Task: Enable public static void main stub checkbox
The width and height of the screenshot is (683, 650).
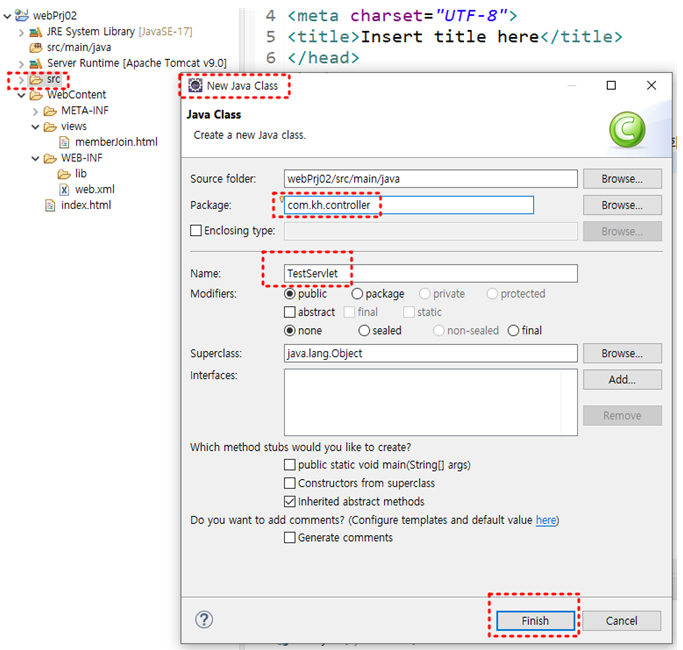Action: click(x=290, y=465)
